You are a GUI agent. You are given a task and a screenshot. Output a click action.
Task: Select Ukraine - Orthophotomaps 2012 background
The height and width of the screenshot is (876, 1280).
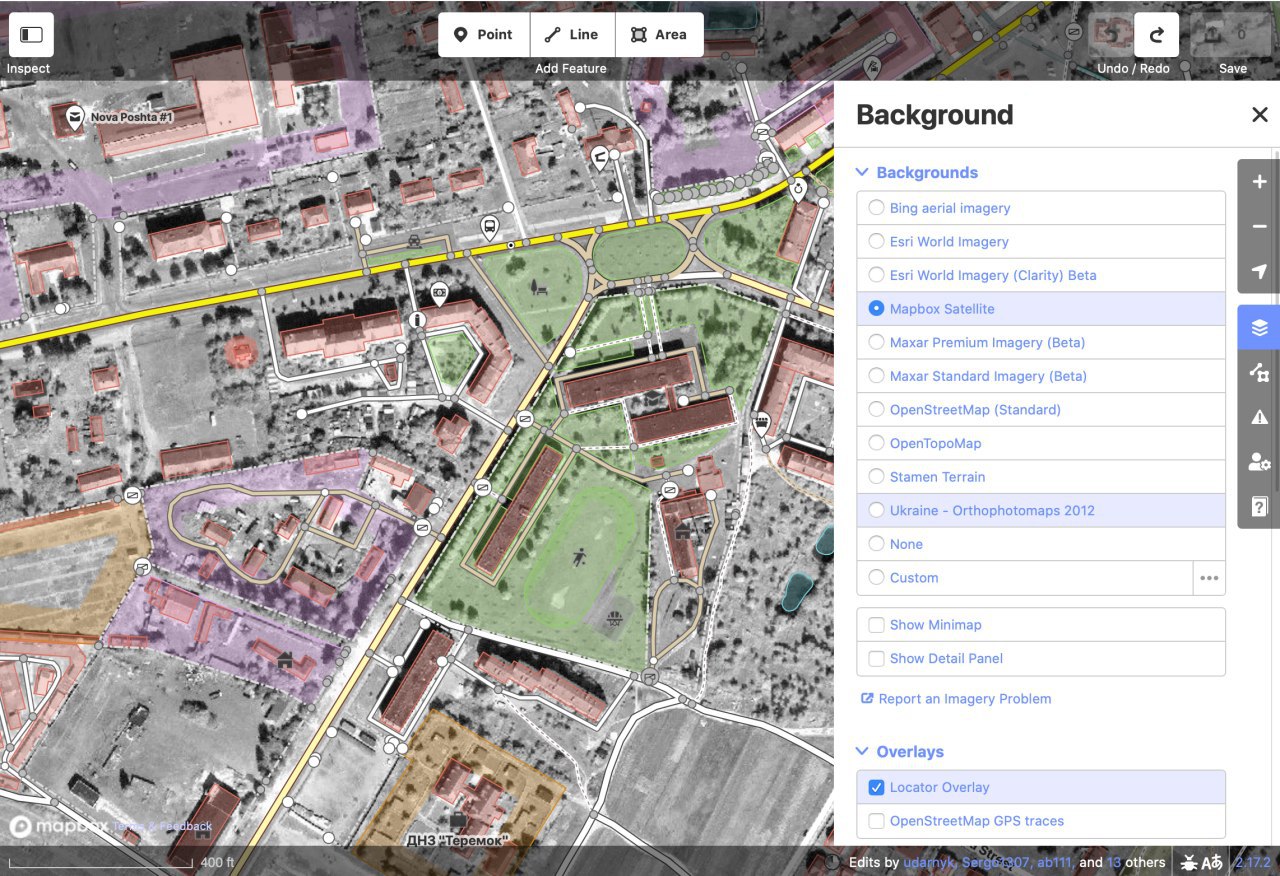[1041, 510]
